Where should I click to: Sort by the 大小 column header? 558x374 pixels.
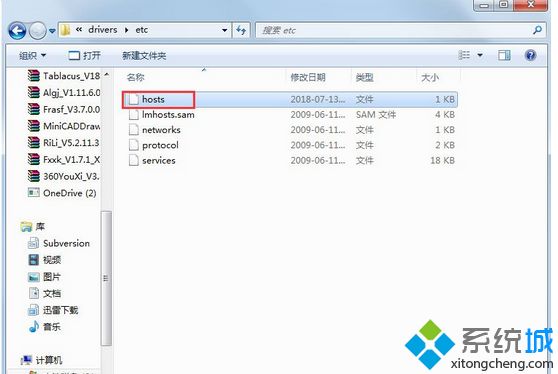430,77
